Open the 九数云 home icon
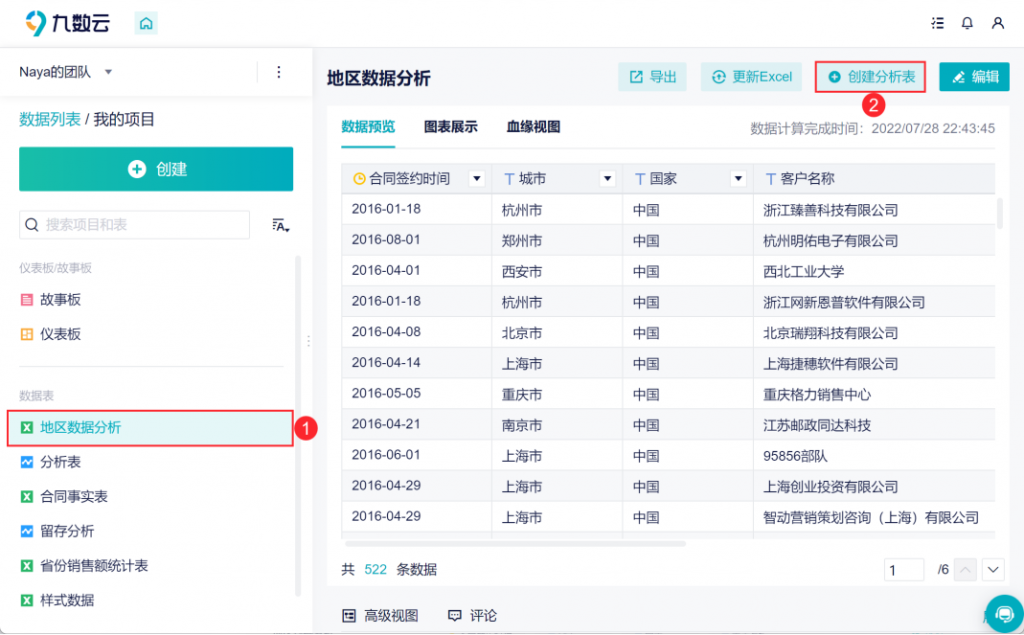Viewport: 1024px width, 635px height. (x=146, y=22)
